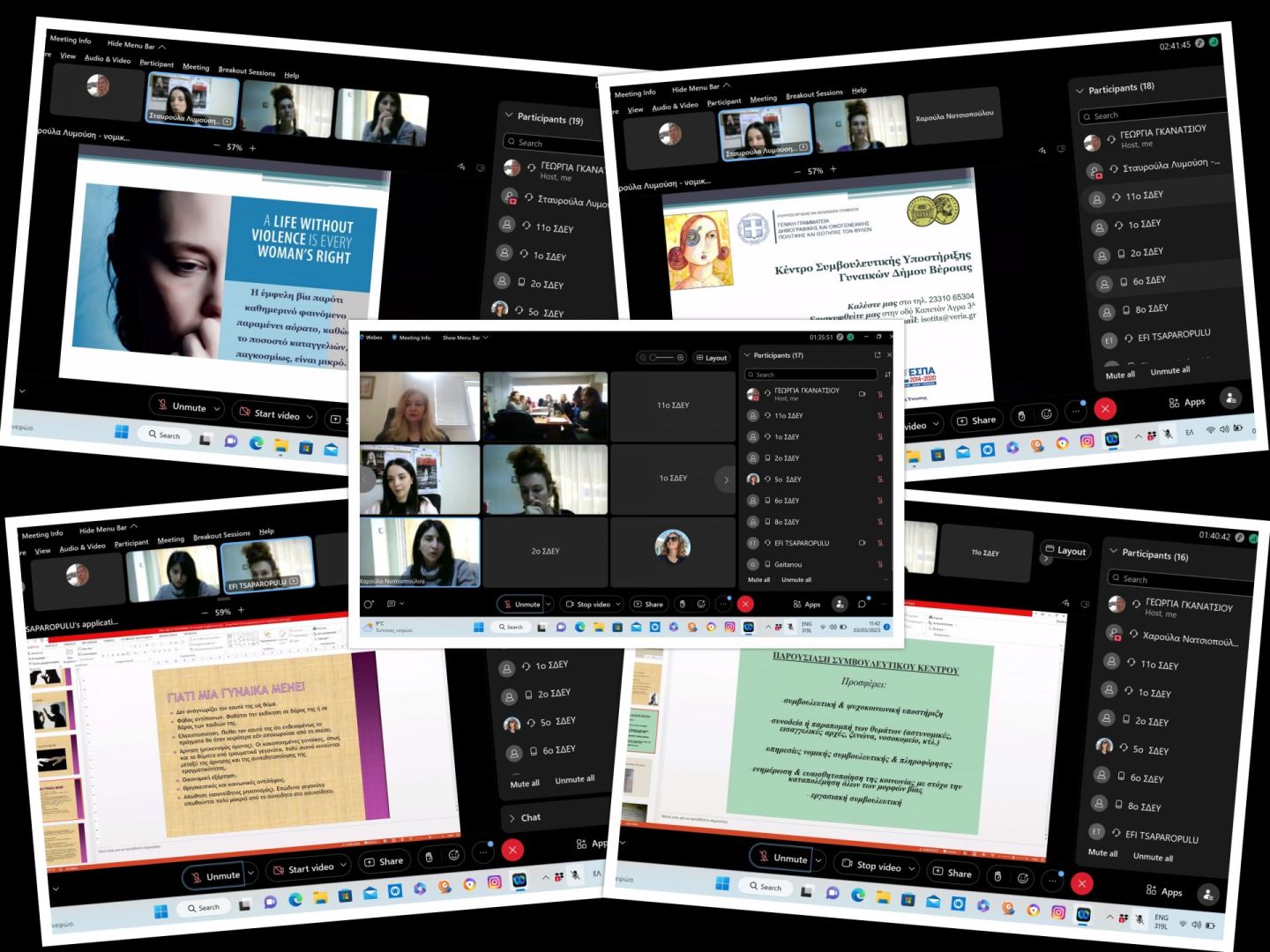Toggle the microphone icon for participant Gaitanou

point(879,564)
